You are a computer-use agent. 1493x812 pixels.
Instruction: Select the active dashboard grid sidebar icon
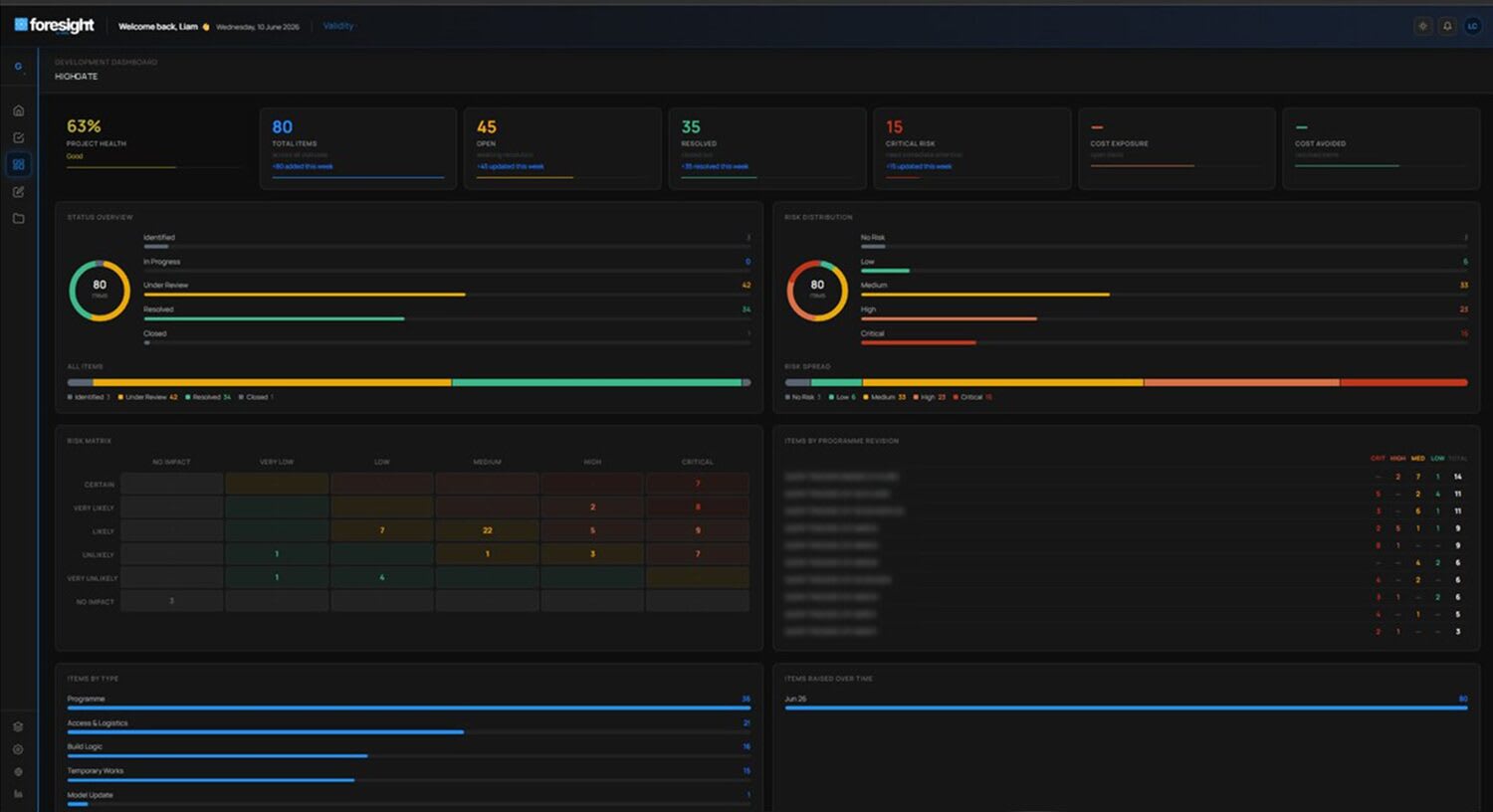(x=18, y=164)
